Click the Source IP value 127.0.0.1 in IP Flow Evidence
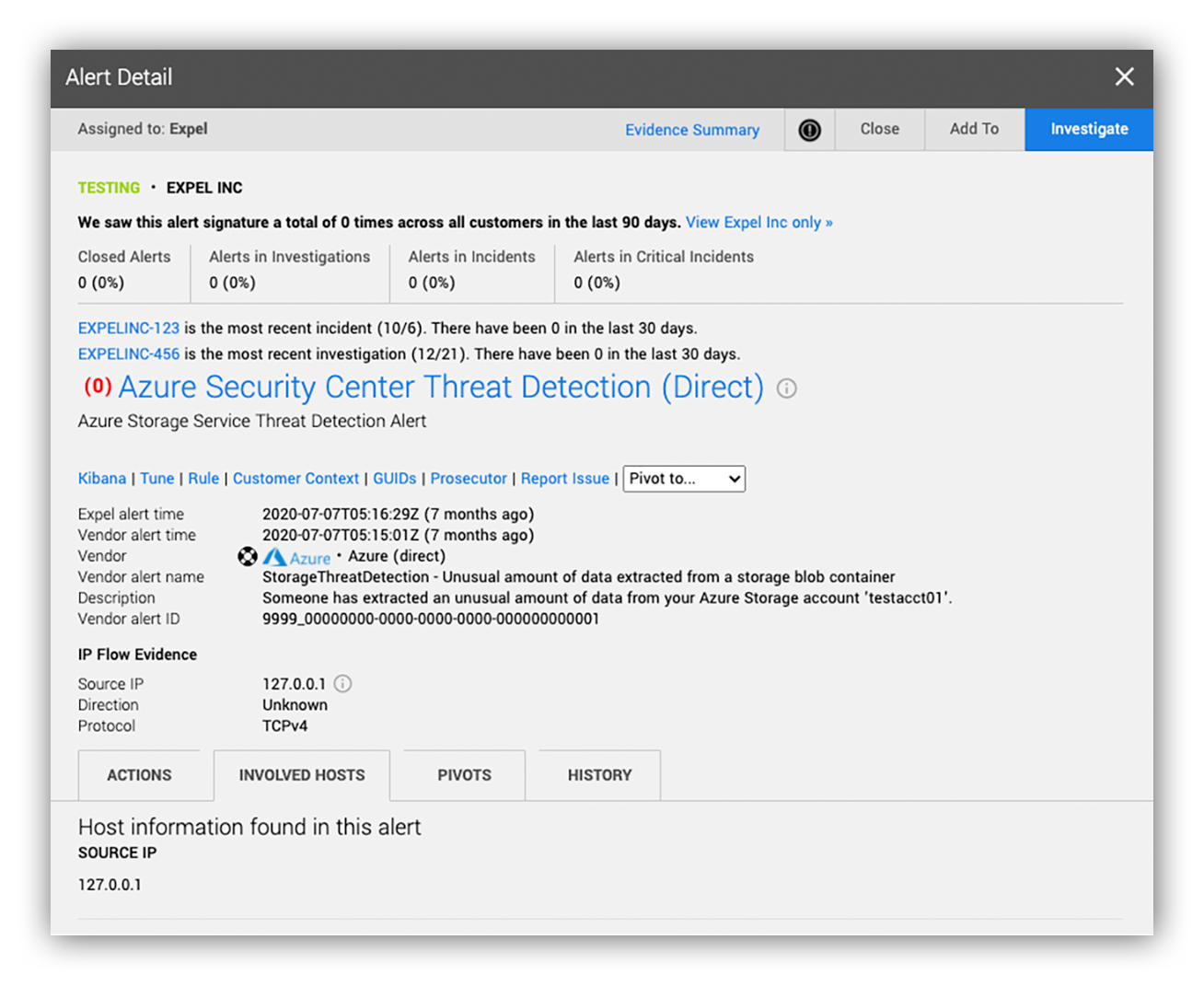This screenshot has width=1204, height=986. [294, 684]
